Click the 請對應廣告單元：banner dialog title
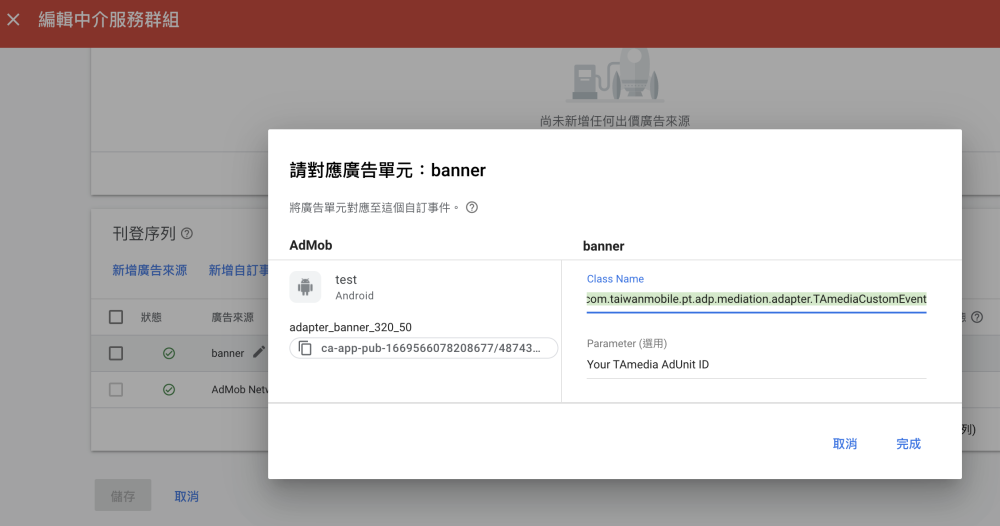This screenshot has height=526, width=1000. tap(388, 170)
